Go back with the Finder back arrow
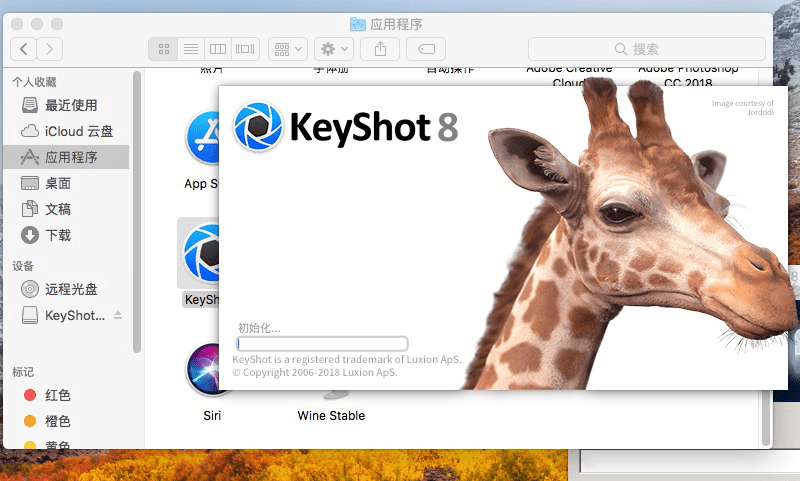800x481 pixels. tap(23, 49)
